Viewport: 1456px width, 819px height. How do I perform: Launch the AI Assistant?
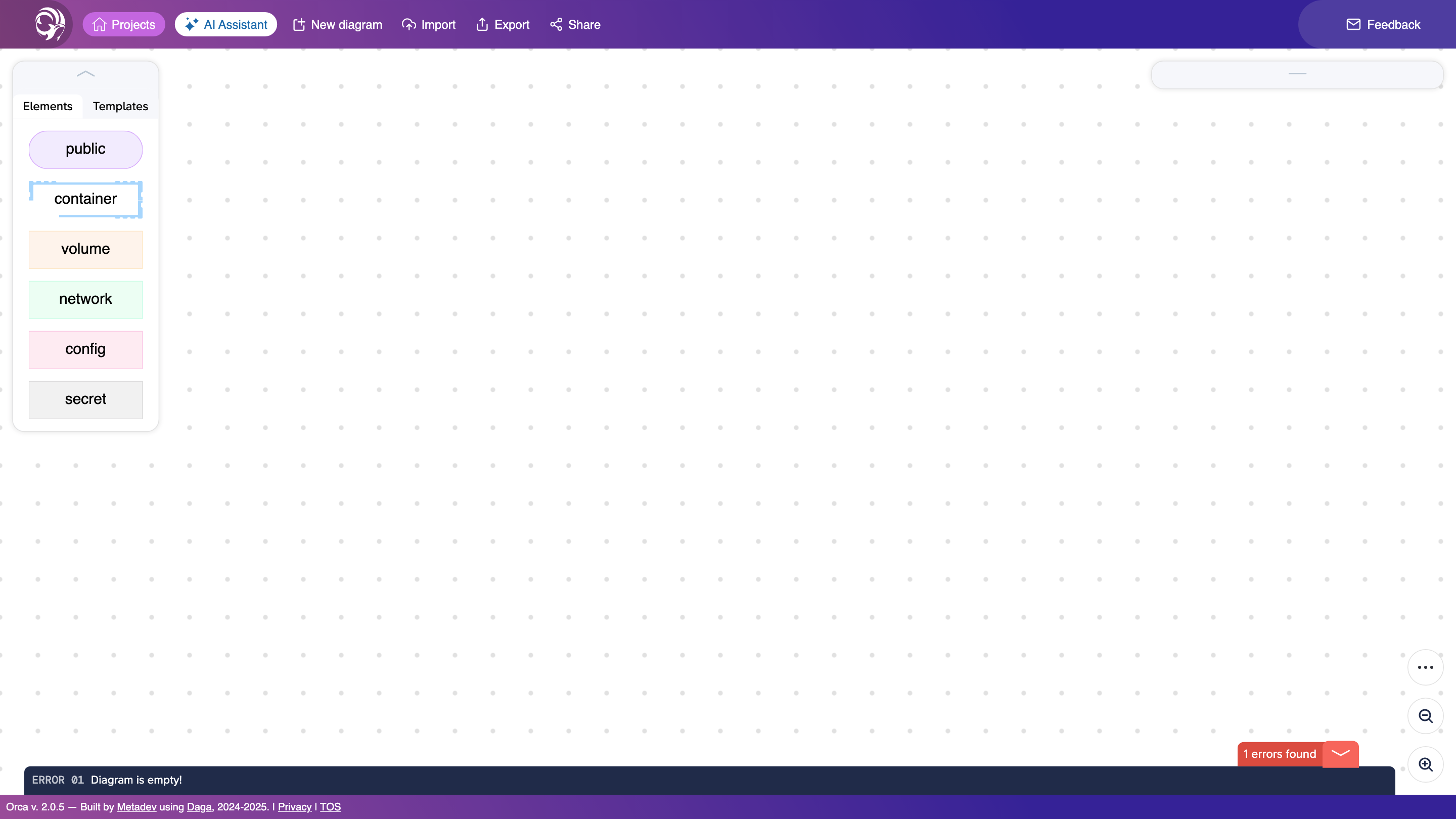click(x=225, y=24)
